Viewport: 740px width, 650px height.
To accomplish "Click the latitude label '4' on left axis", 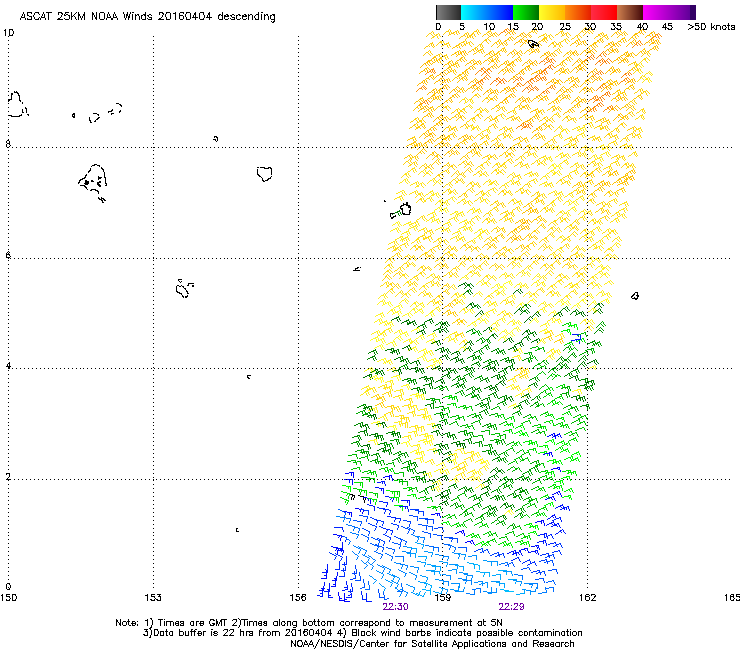I will pos(8,365).
